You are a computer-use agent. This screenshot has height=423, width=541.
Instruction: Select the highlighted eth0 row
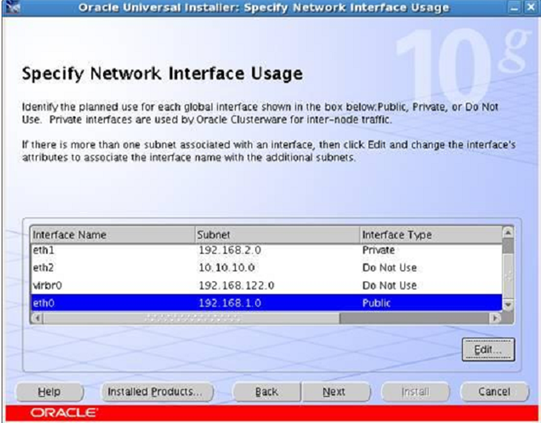tap(266, 303)
